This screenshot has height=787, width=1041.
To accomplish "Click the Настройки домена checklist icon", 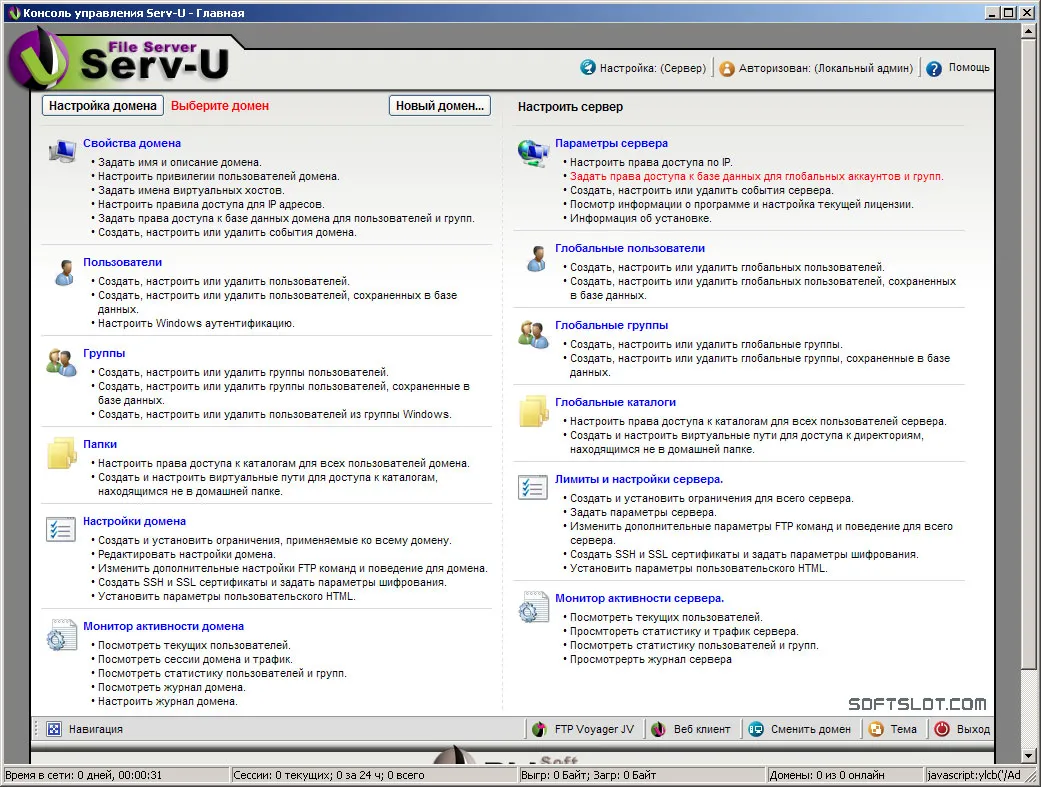I will pos(60,529).
